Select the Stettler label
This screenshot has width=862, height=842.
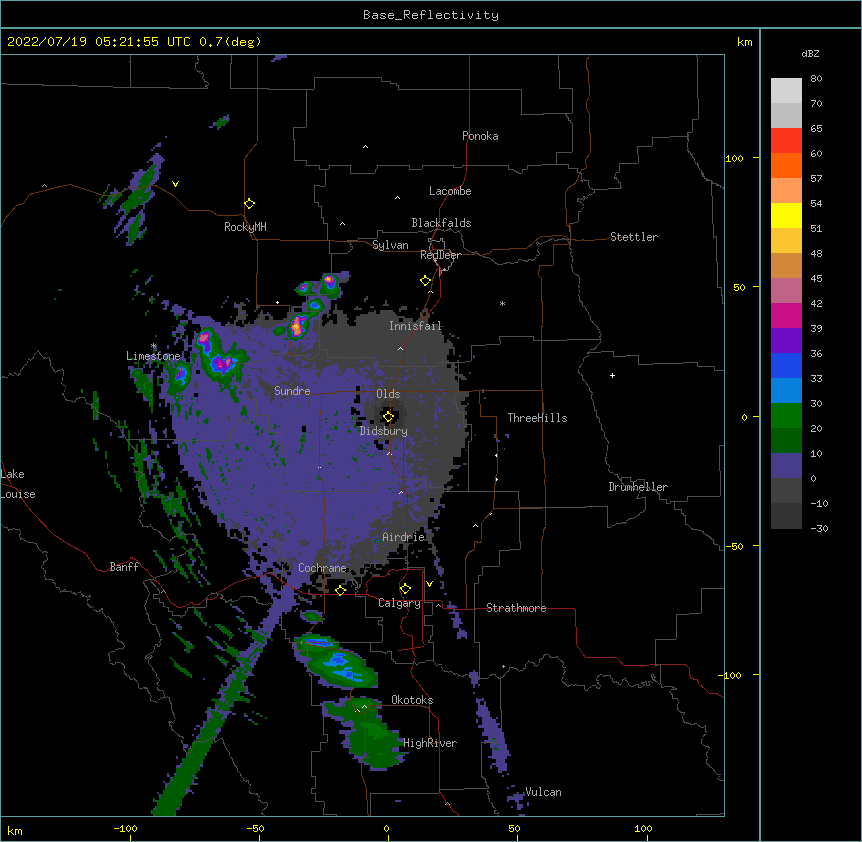634,237
